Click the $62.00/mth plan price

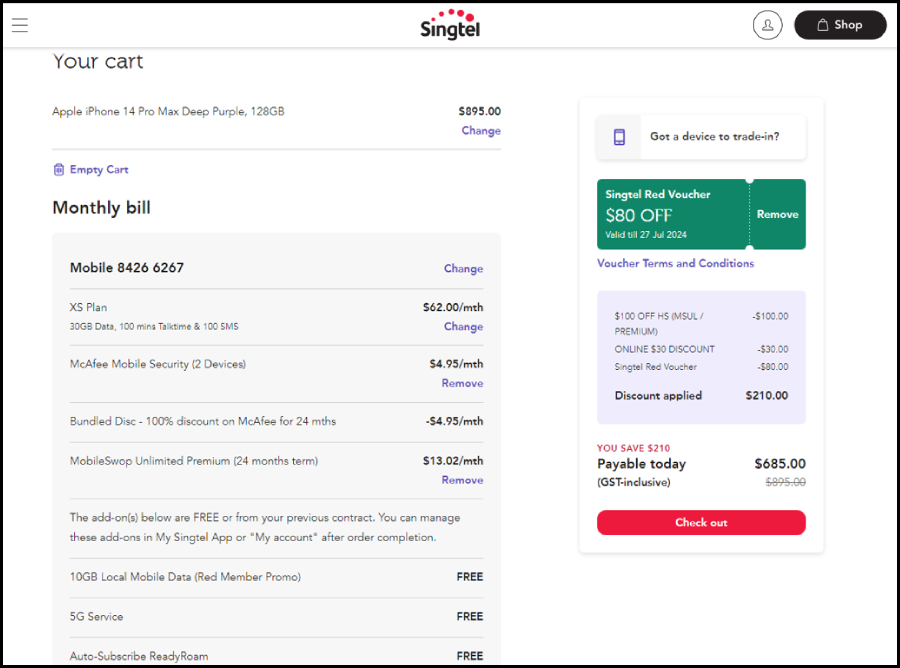[453, 307]
